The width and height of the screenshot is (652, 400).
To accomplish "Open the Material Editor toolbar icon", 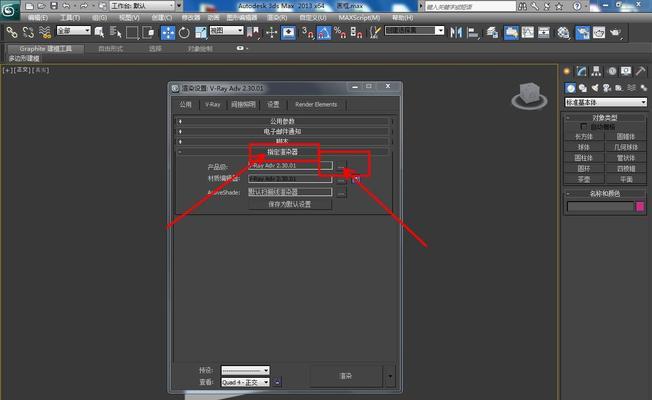I will pyautogui.click(x=563, y=32).
